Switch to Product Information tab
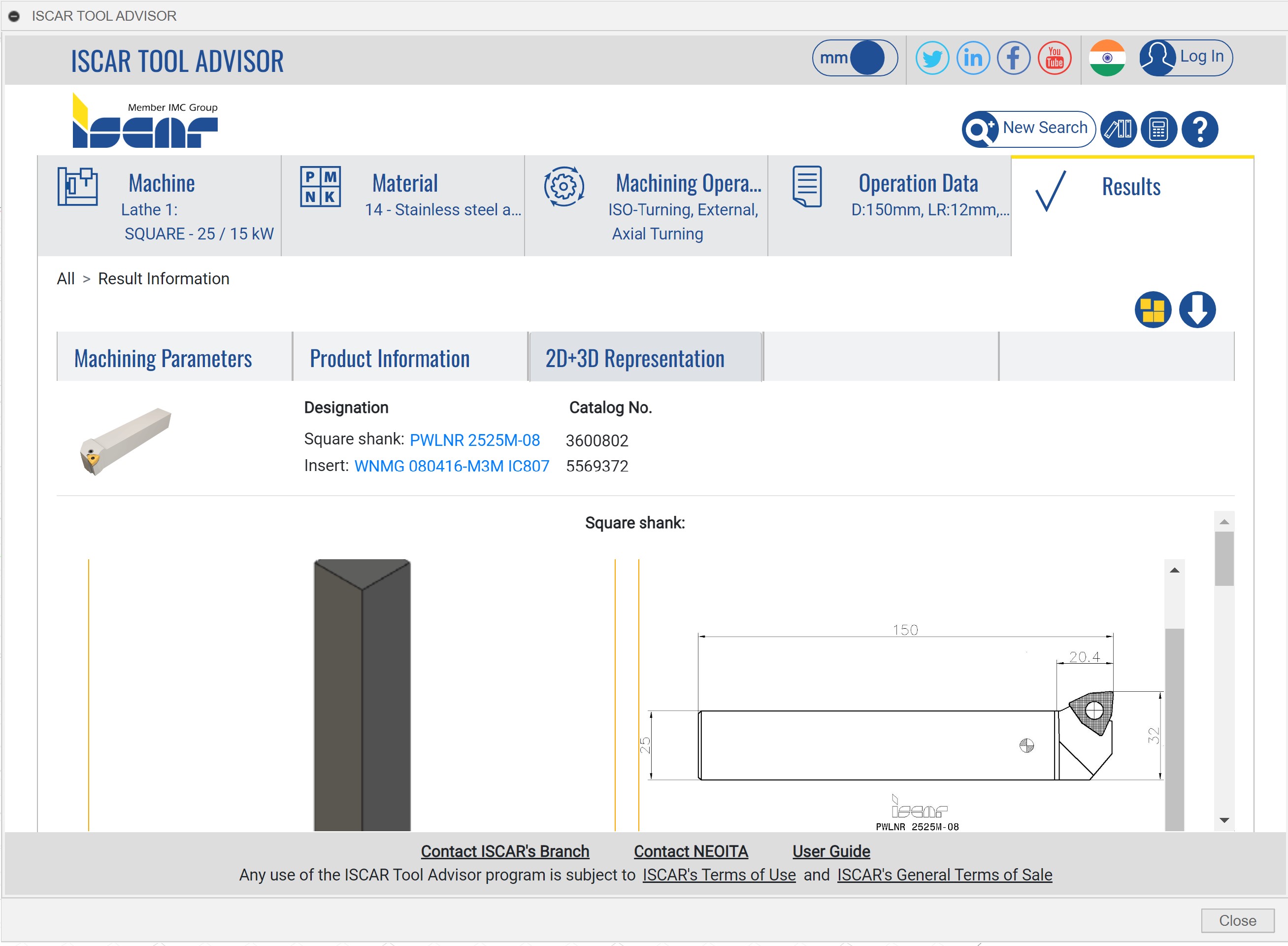 [390, 359]
